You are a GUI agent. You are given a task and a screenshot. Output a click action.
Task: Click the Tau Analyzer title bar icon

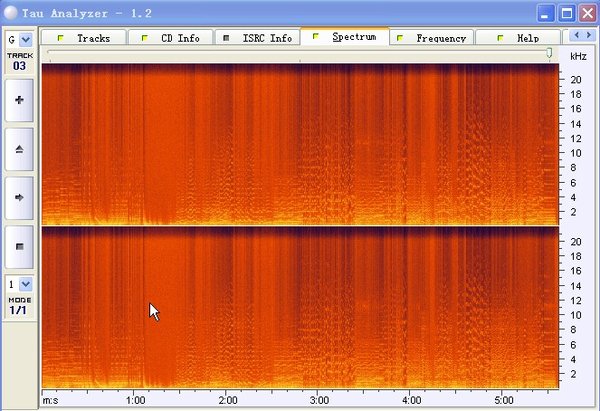[11, 13]
